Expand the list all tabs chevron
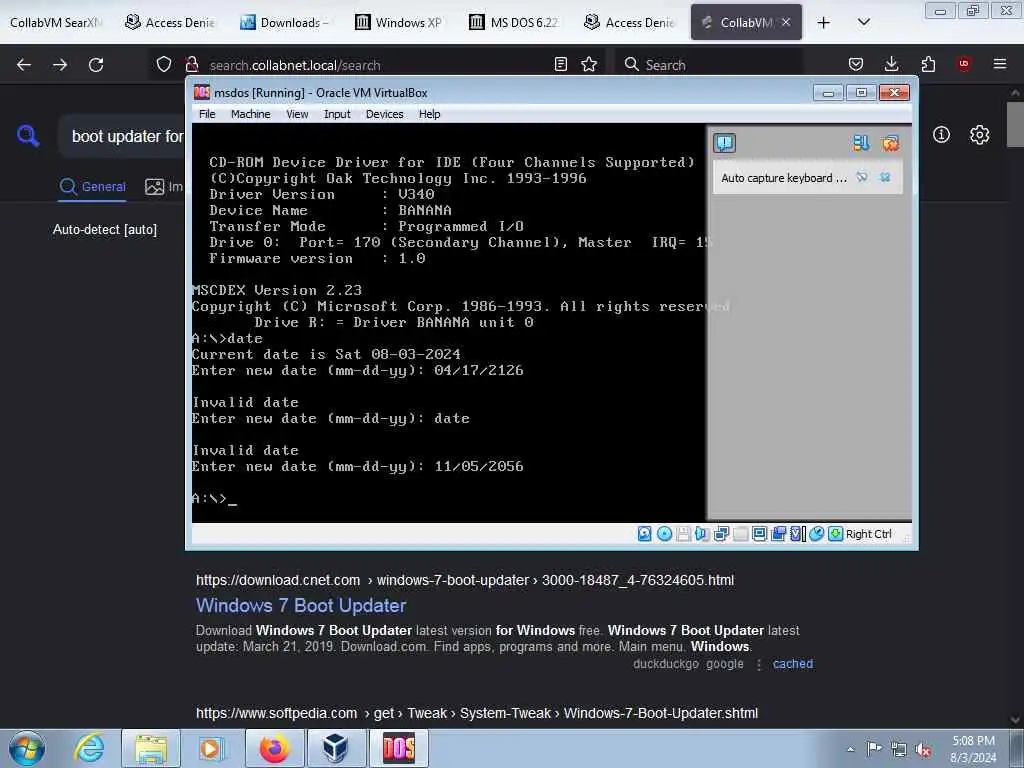Viewport: 1024px width, 768px height. pos(863,22)
